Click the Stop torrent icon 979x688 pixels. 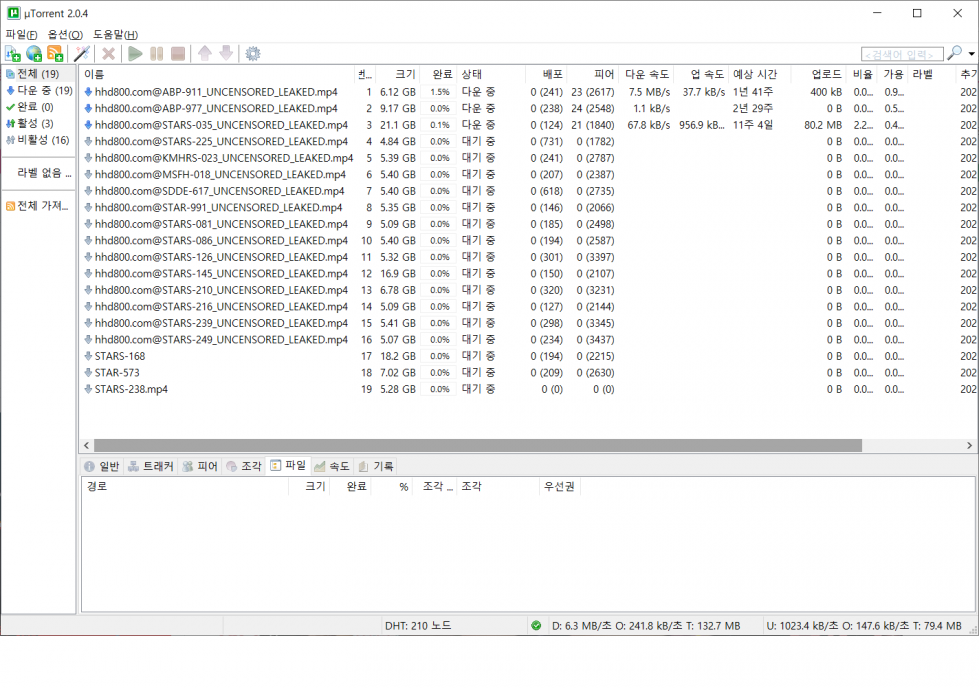point(178,54)
